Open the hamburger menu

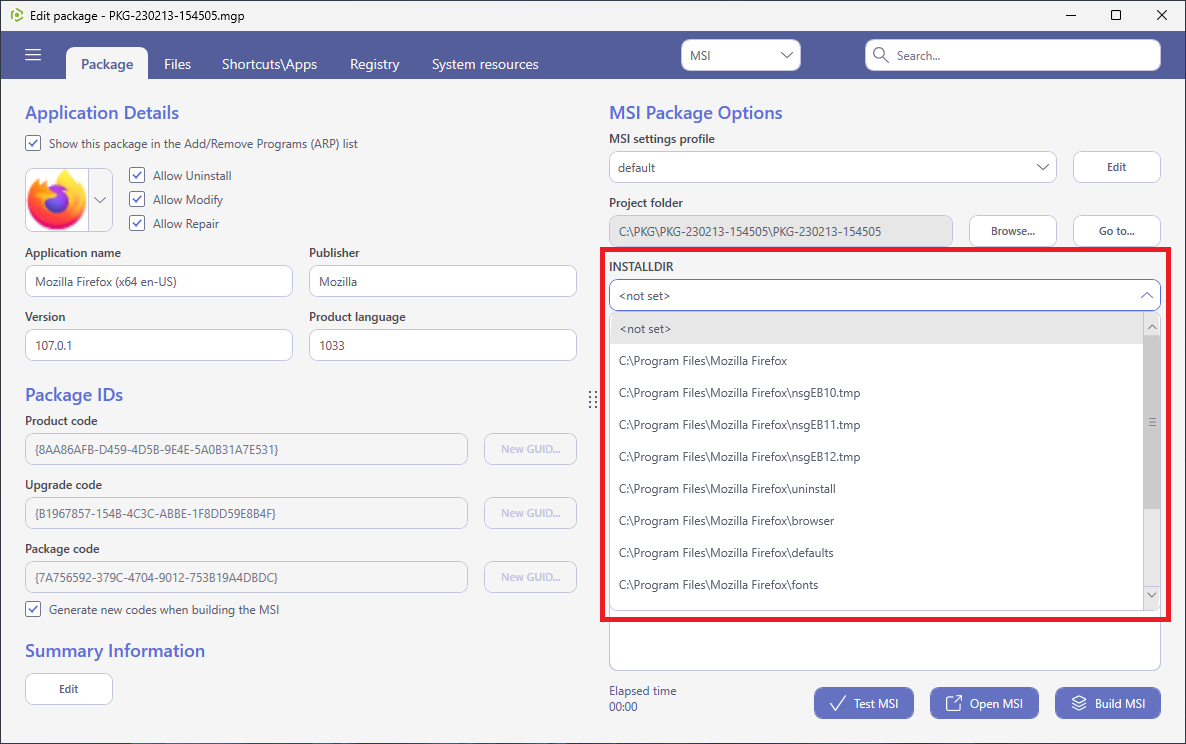[33, 55]
